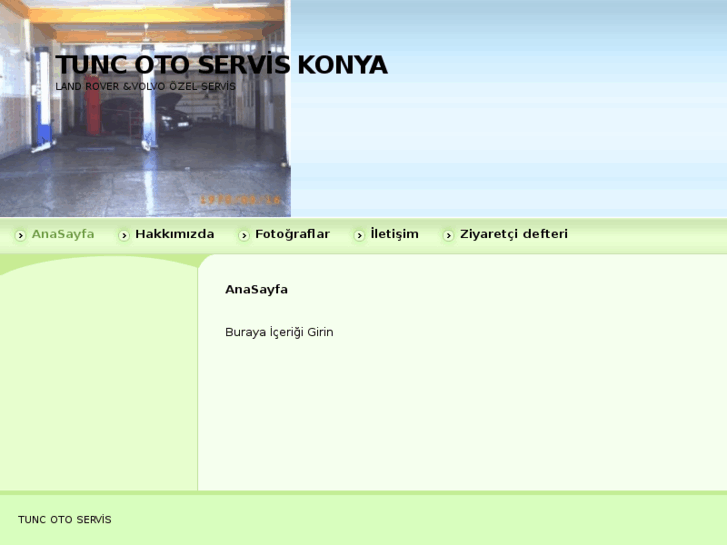
Task: Click the 'Buraya İçeriği Girin' text
Action: tap(279, 332)
